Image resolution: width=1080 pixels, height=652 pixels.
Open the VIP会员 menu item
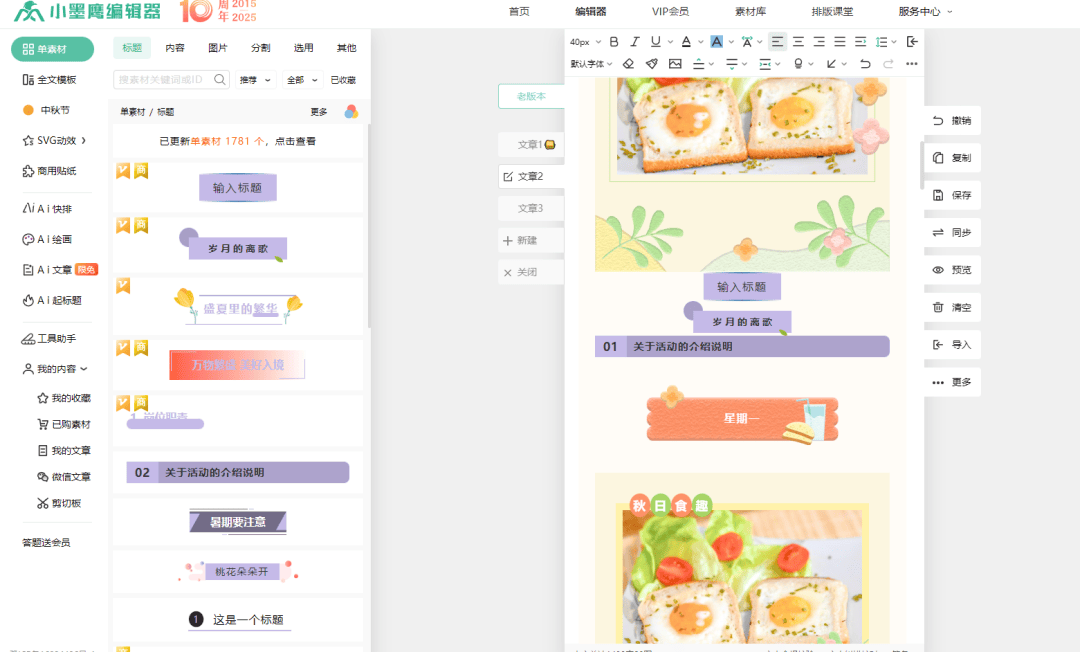pyautogui.click(x=670, y=12)
